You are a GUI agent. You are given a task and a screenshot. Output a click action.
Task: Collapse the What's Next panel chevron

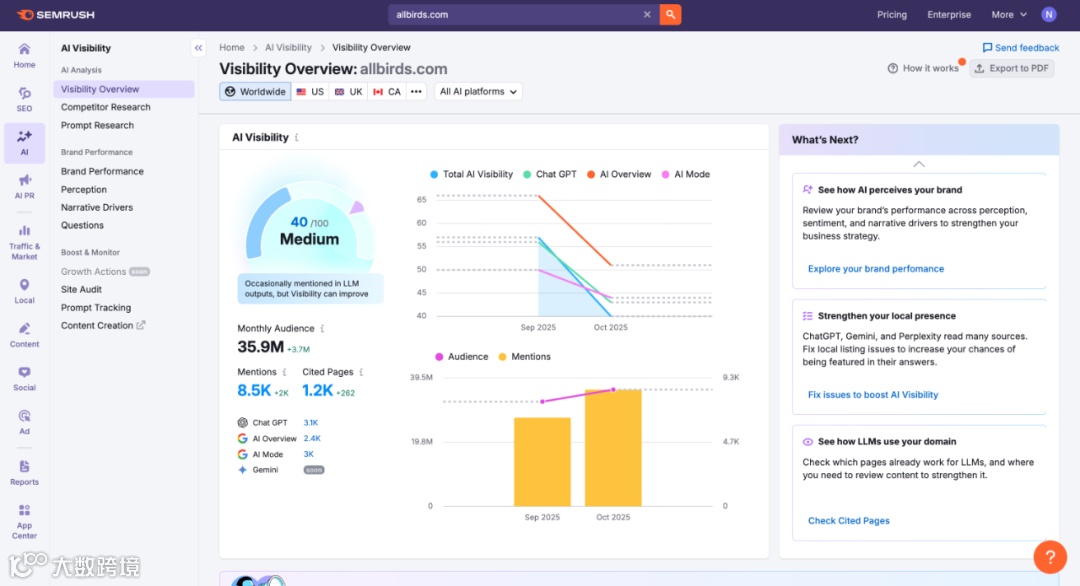(x=919, y=164)
